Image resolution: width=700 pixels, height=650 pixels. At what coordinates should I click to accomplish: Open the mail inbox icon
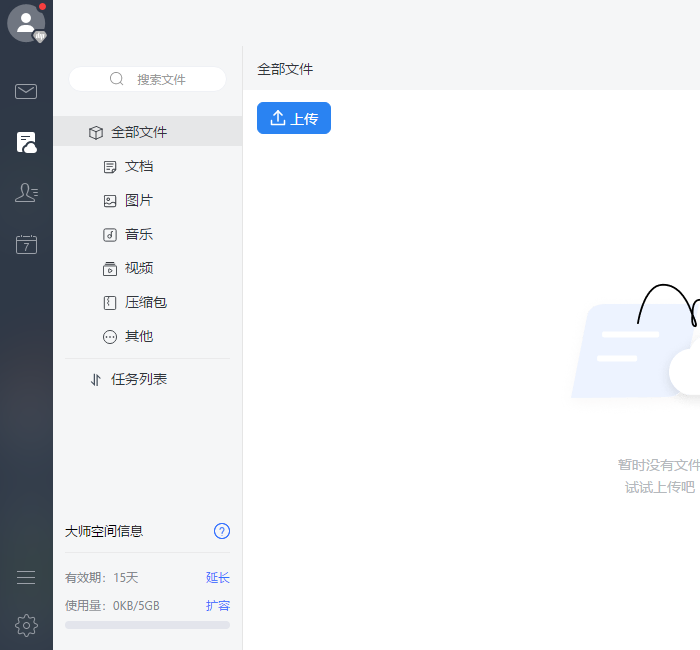click(x=26, y=92)
